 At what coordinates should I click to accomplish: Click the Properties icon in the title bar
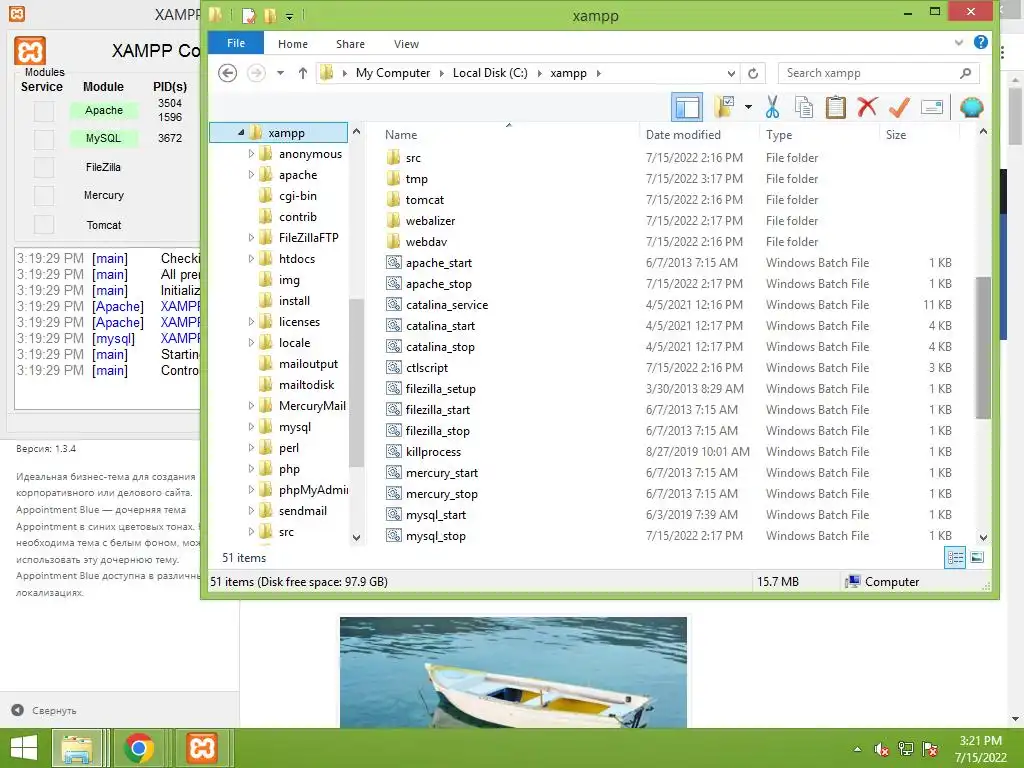(x=249, y=15)
